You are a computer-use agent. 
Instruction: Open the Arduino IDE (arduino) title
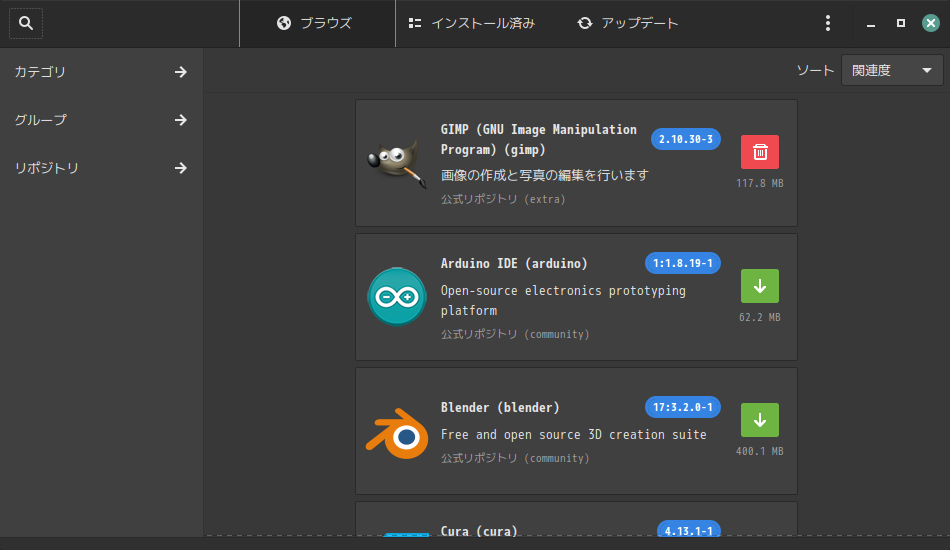pos(514,263)
